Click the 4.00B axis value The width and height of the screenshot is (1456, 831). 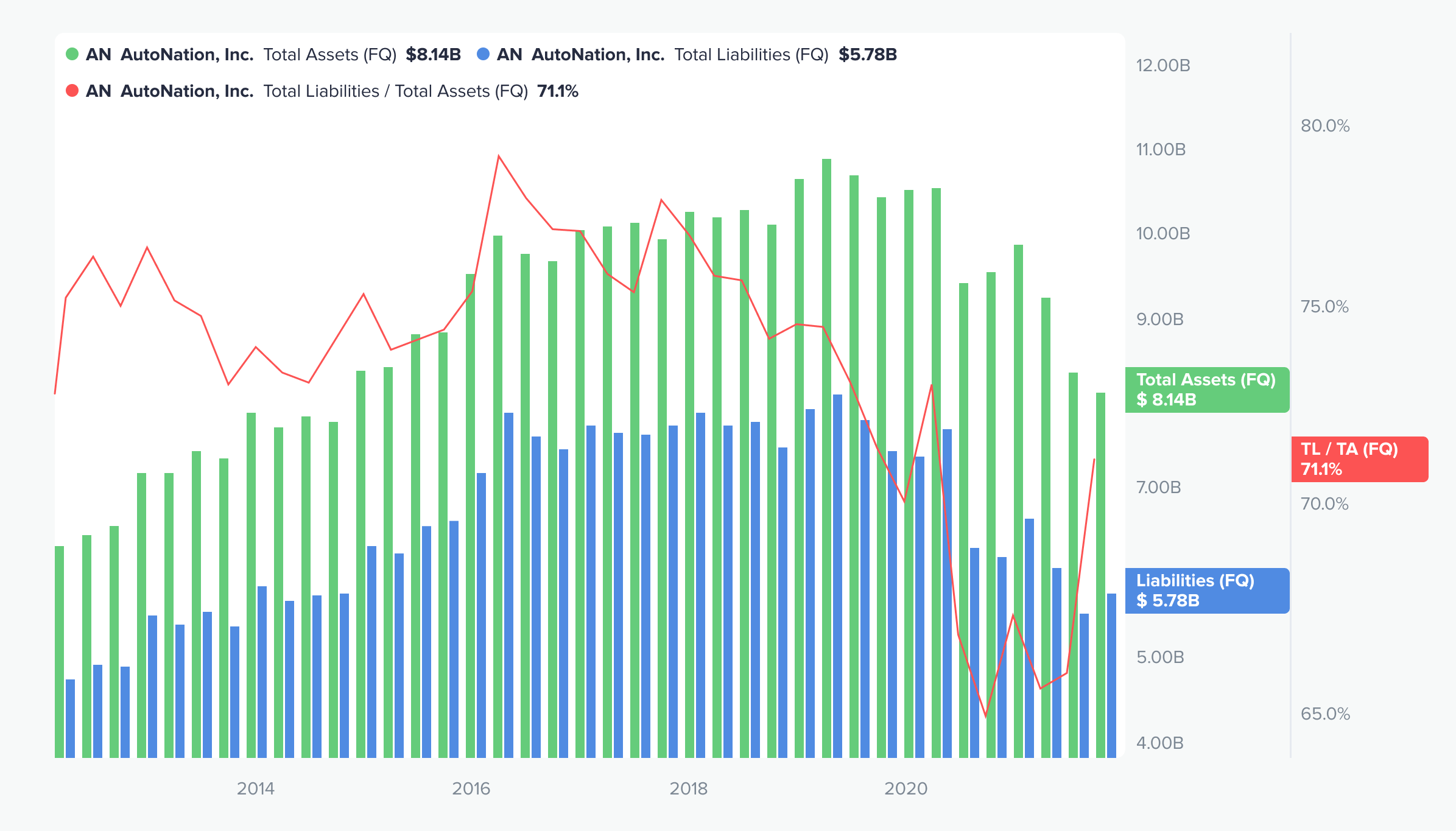(x=1160, y=743)
